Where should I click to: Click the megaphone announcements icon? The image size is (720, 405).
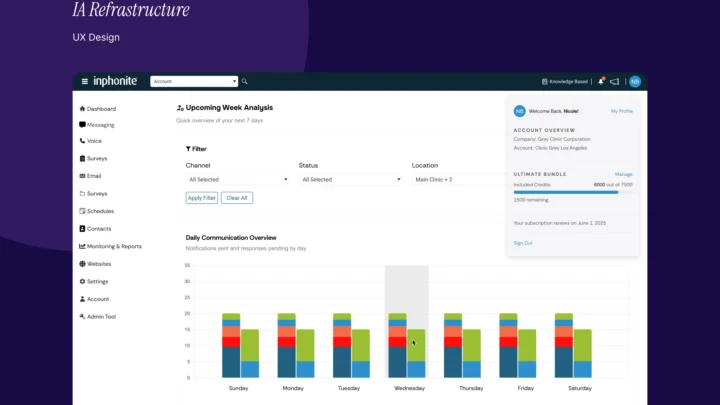tap(614, 82)
